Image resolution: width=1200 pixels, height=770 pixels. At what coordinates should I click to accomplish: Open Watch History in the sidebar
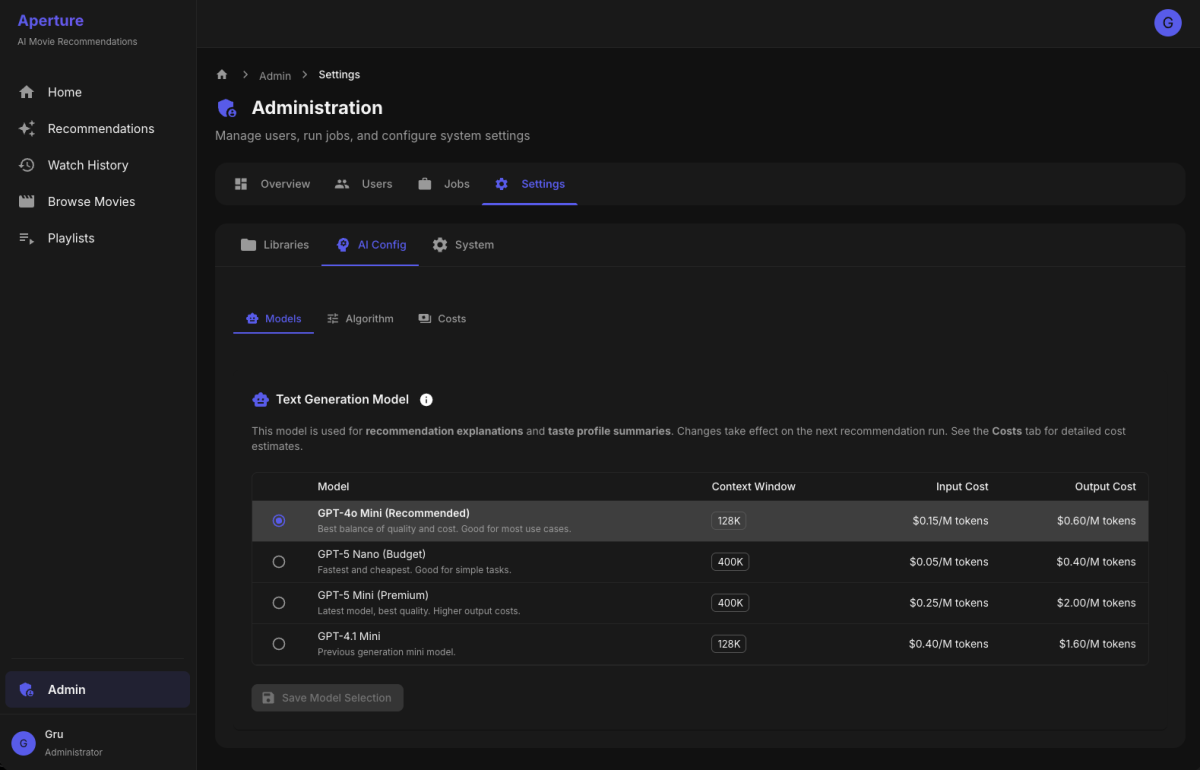click(87, 165)
